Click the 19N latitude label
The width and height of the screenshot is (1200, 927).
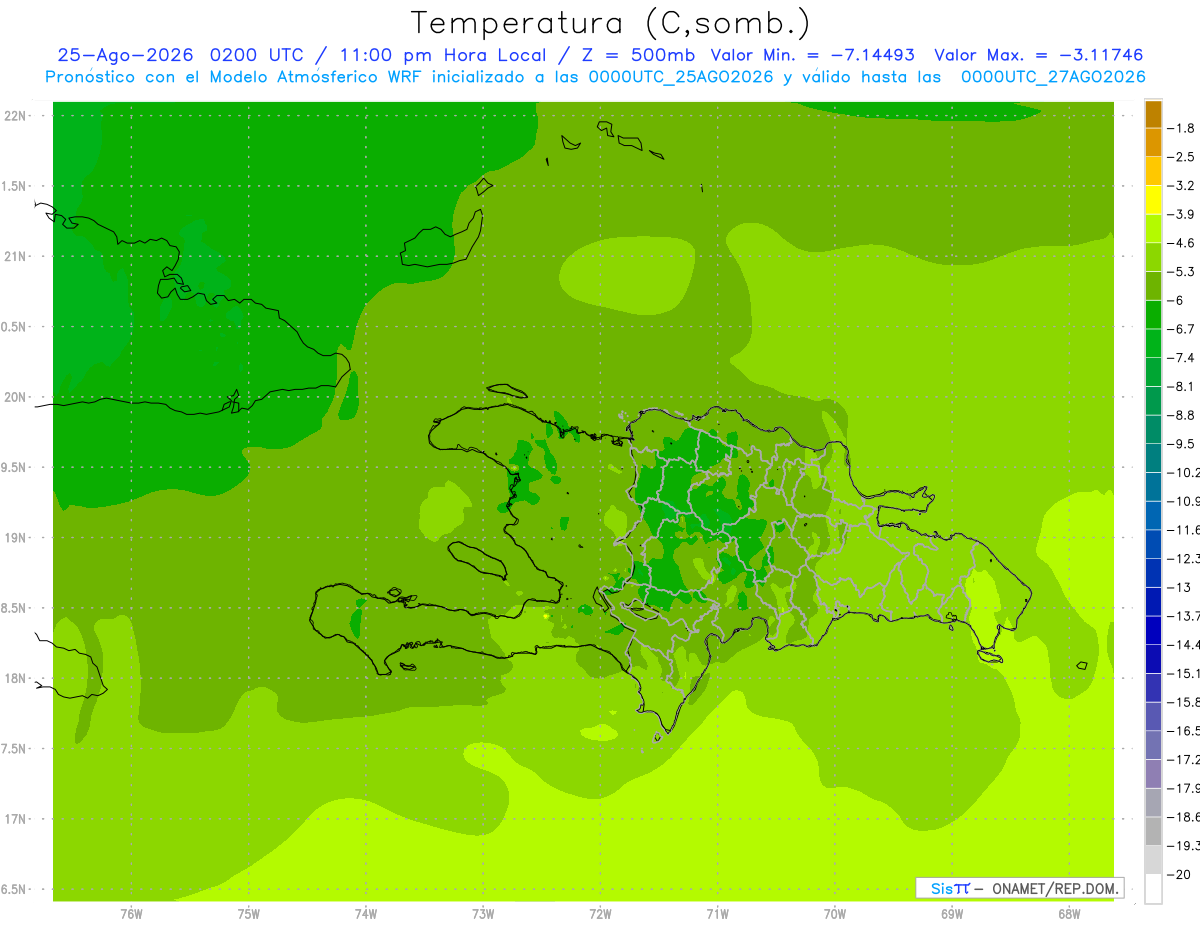pos(14,538)
